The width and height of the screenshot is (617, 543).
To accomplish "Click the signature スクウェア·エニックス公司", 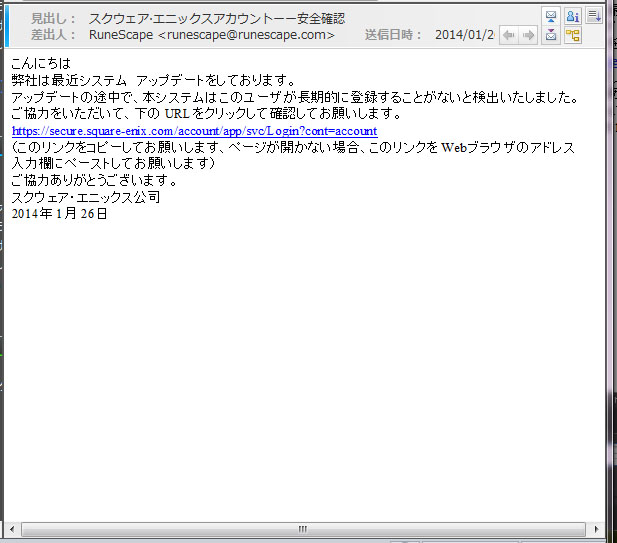I will tap(86, 197).
